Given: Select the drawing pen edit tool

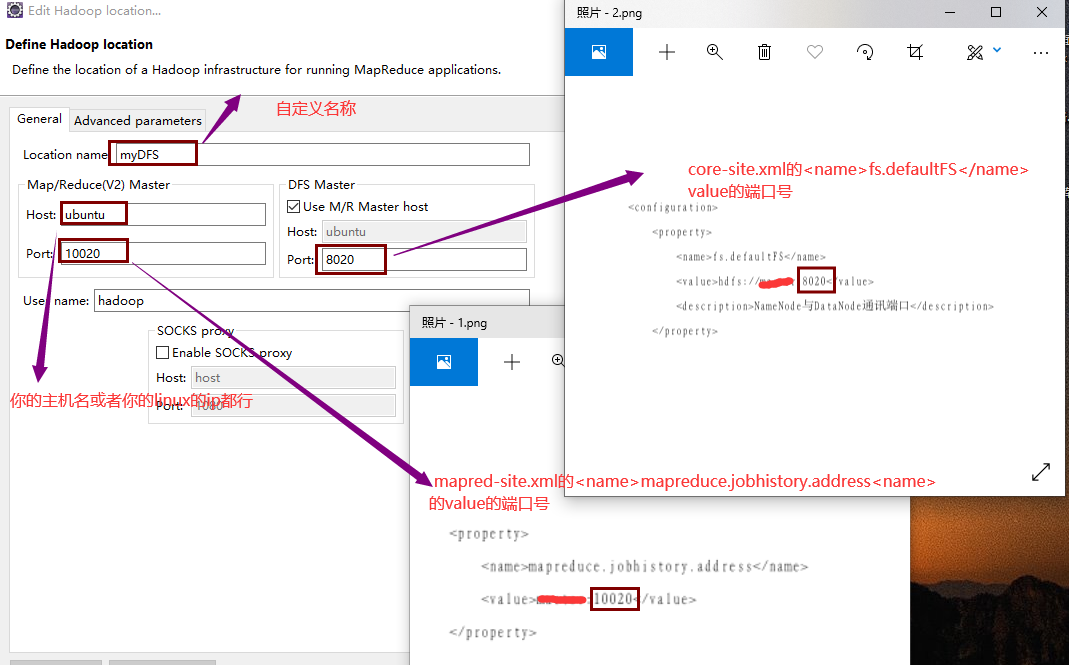Looking at the screenshot, I should [973, 52].
